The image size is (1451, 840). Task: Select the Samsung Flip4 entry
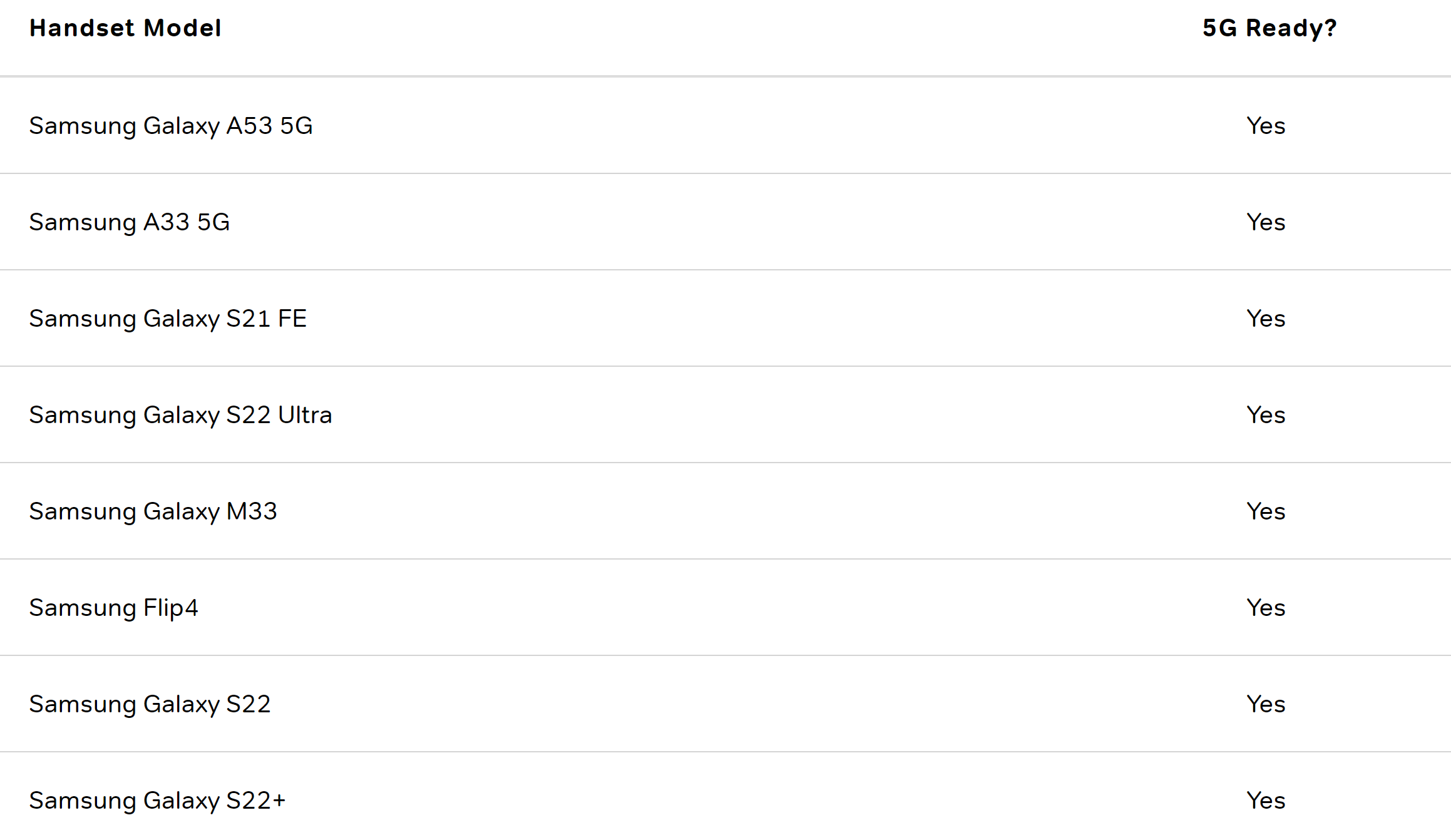point(113,608)
